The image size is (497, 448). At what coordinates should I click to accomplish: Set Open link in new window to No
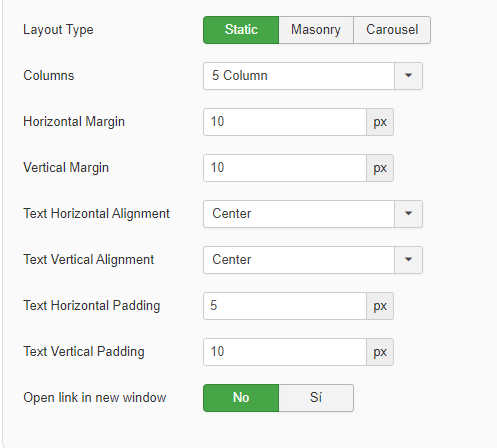pyautogui.click(x=241, y=398)
